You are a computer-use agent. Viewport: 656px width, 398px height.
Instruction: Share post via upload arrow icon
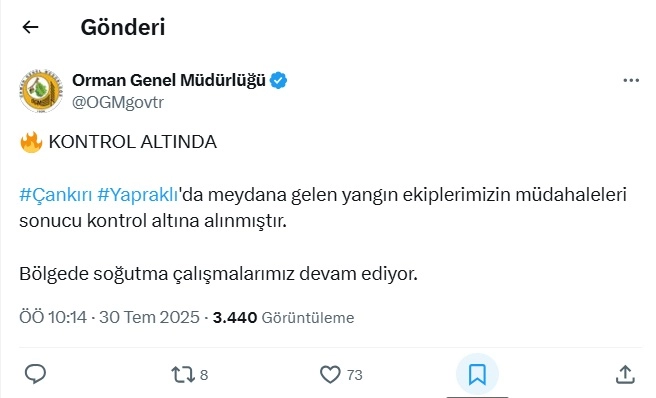click(625, 374)
